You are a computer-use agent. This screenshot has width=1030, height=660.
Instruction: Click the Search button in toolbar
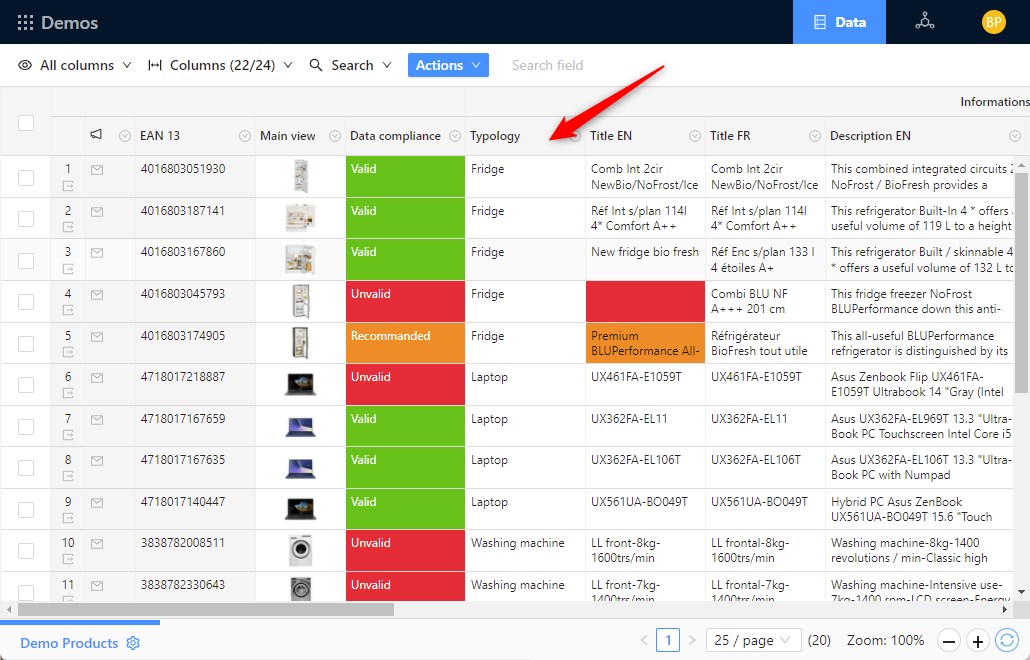341,65
